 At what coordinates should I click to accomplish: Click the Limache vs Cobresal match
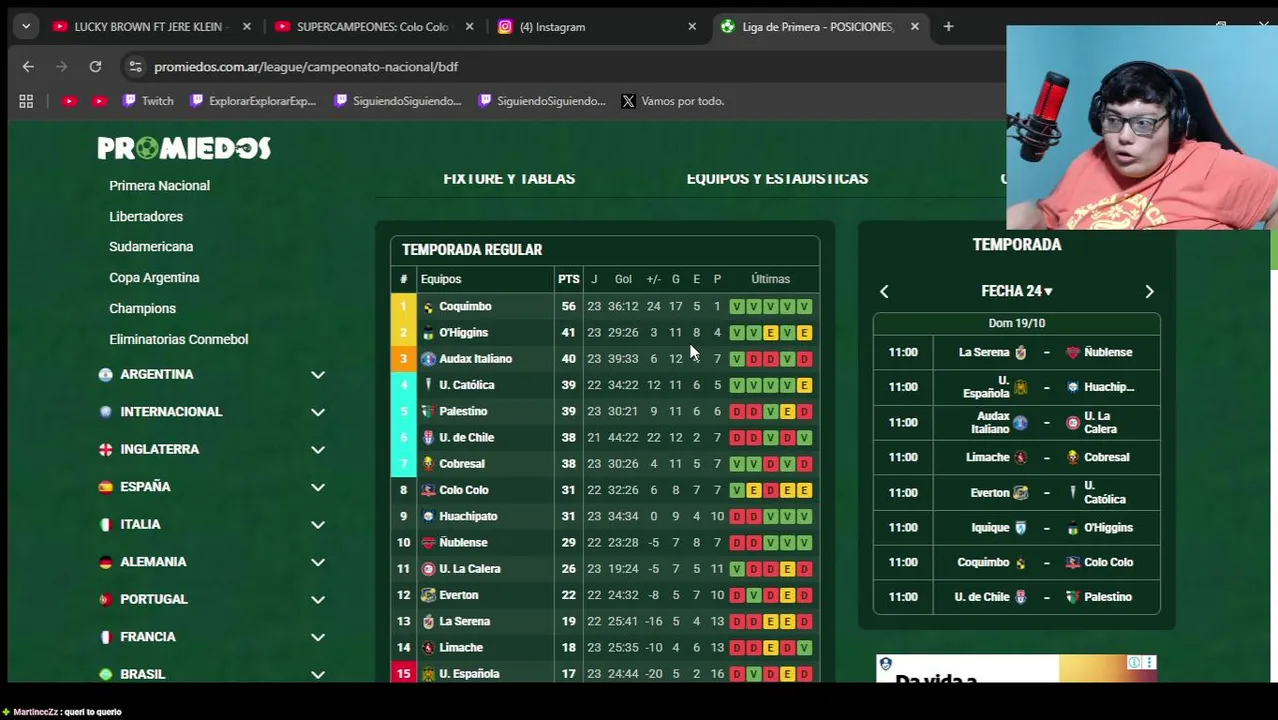[x=1016, y=457]
